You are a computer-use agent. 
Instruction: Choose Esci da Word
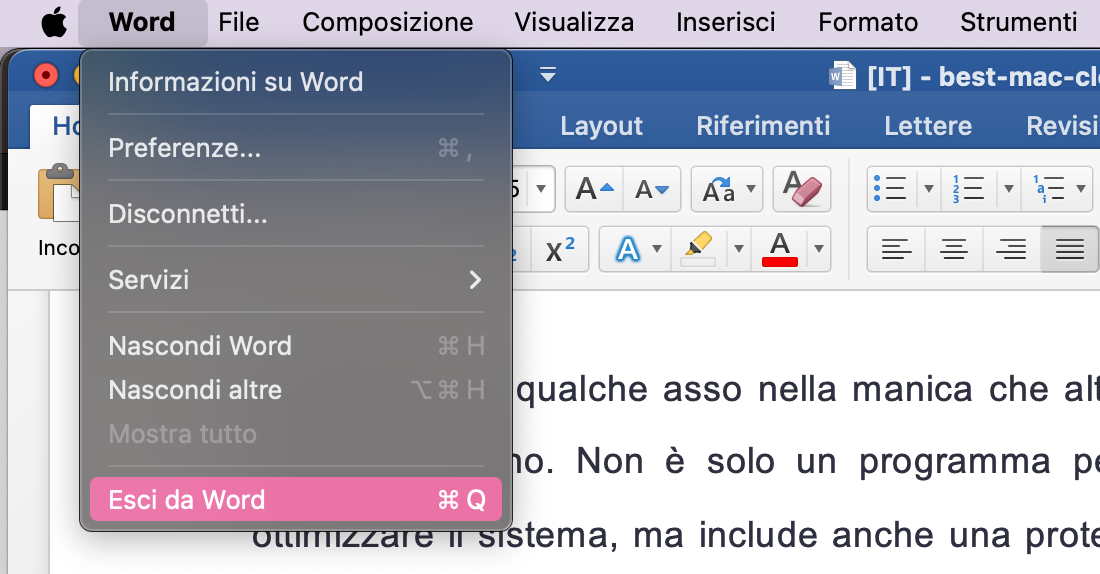[296, 500]
